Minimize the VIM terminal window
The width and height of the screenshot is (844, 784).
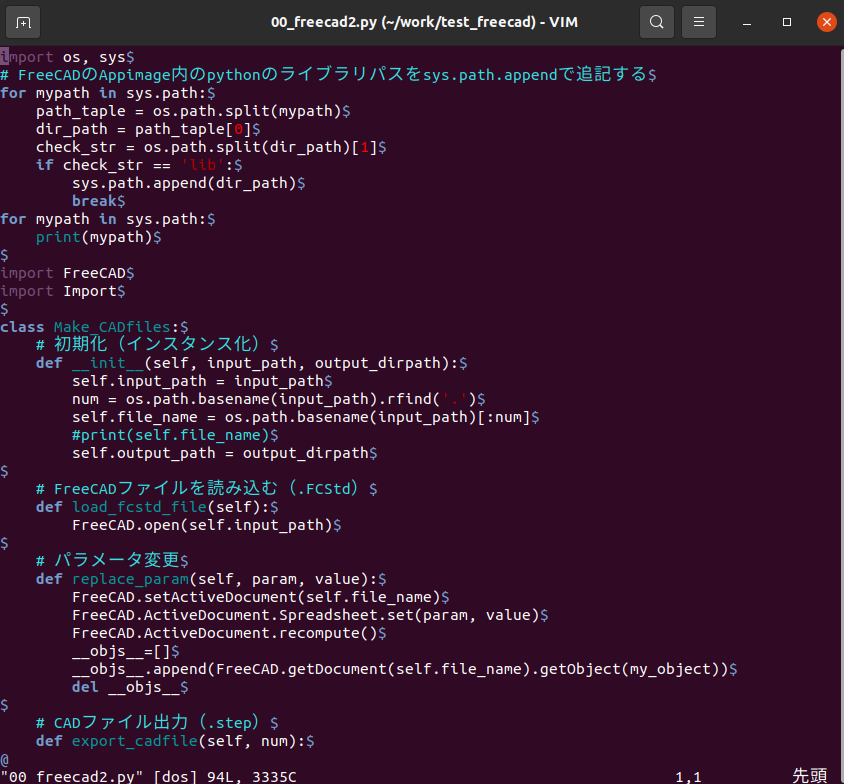tap(747, 22)
